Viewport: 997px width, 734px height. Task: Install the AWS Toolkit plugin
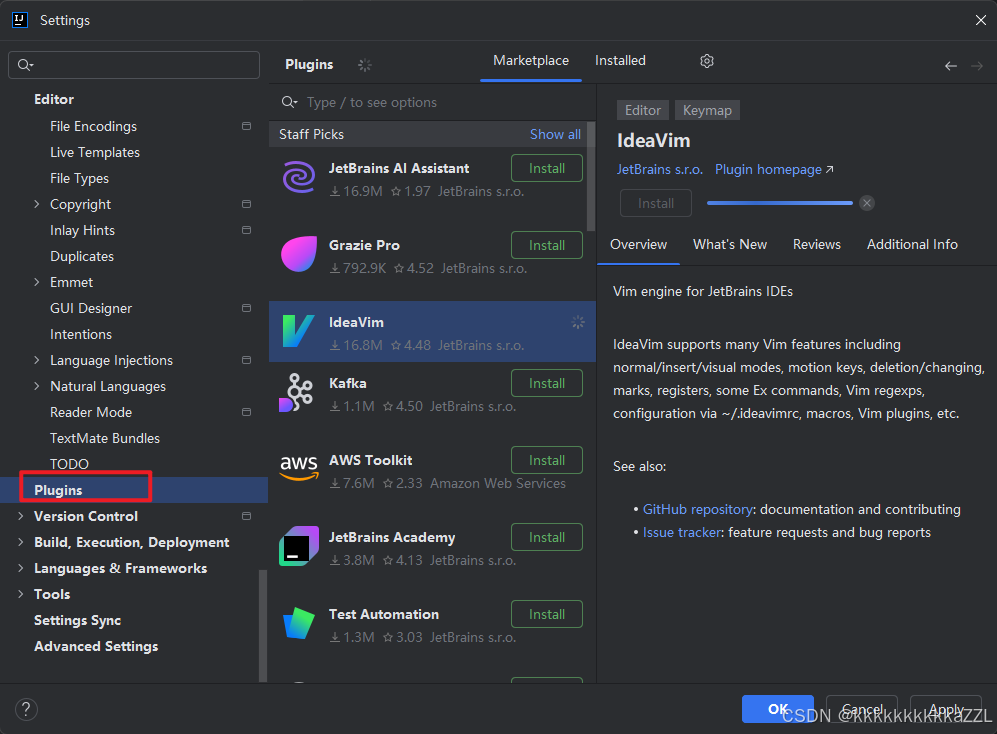[x=547, y=460]
